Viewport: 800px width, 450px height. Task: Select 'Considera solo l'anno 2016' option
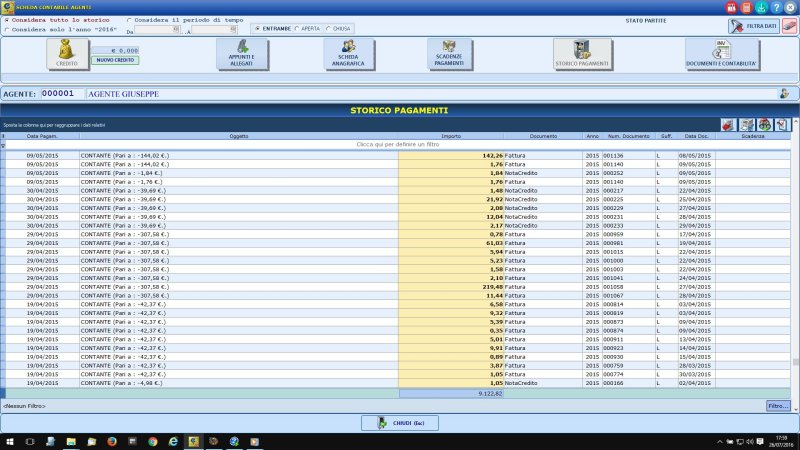(x=8, y=29)
